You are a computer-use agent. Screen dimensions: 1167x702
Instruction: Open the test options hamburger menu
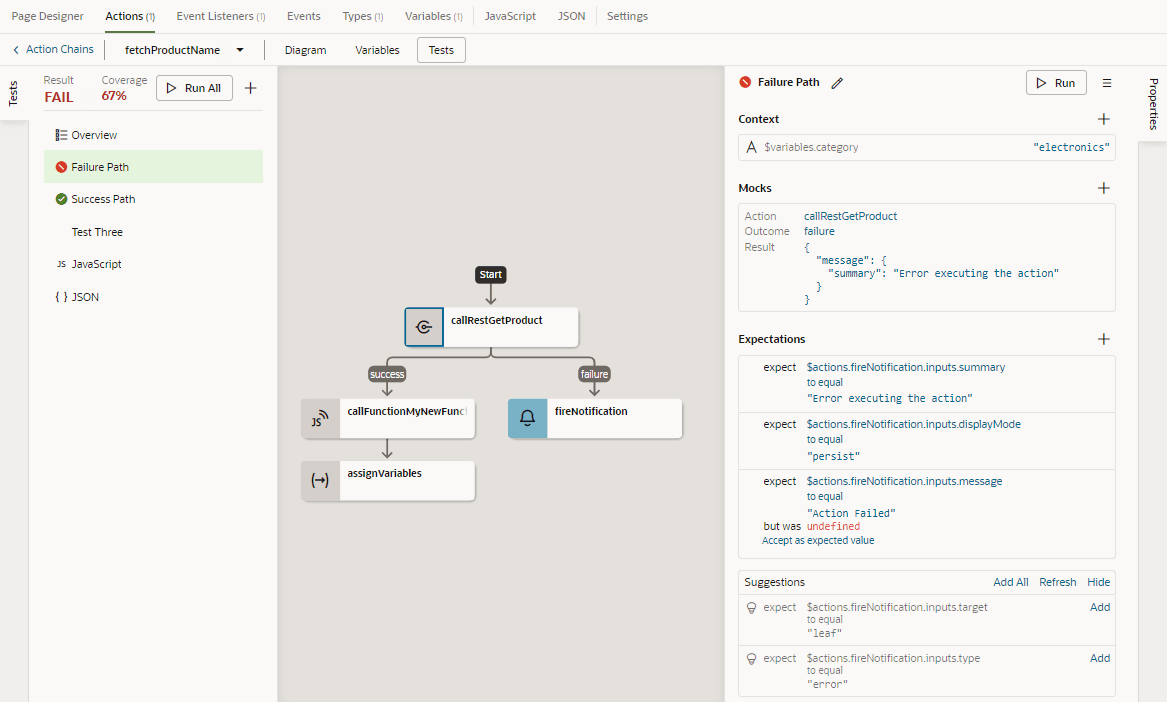tap(1107, 83)
